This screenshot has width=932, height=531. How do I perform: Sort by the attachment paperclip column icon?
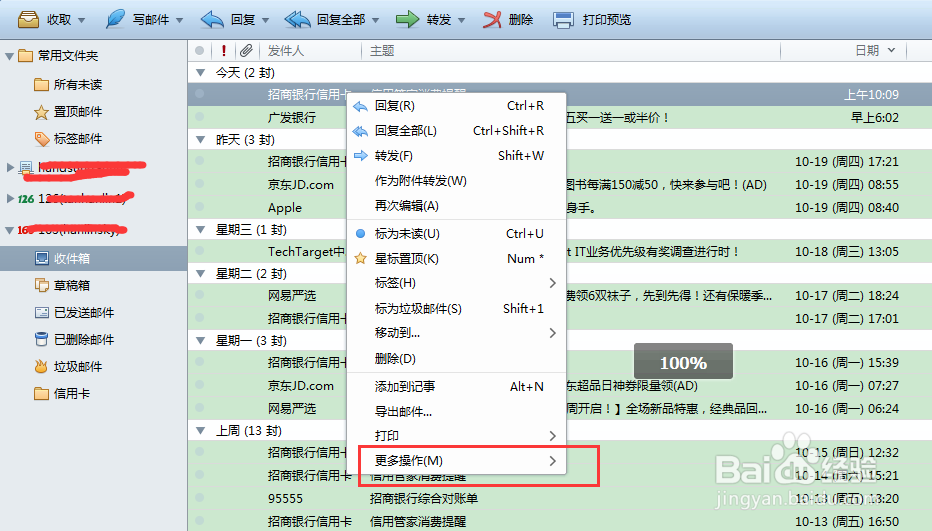[246, 51]
